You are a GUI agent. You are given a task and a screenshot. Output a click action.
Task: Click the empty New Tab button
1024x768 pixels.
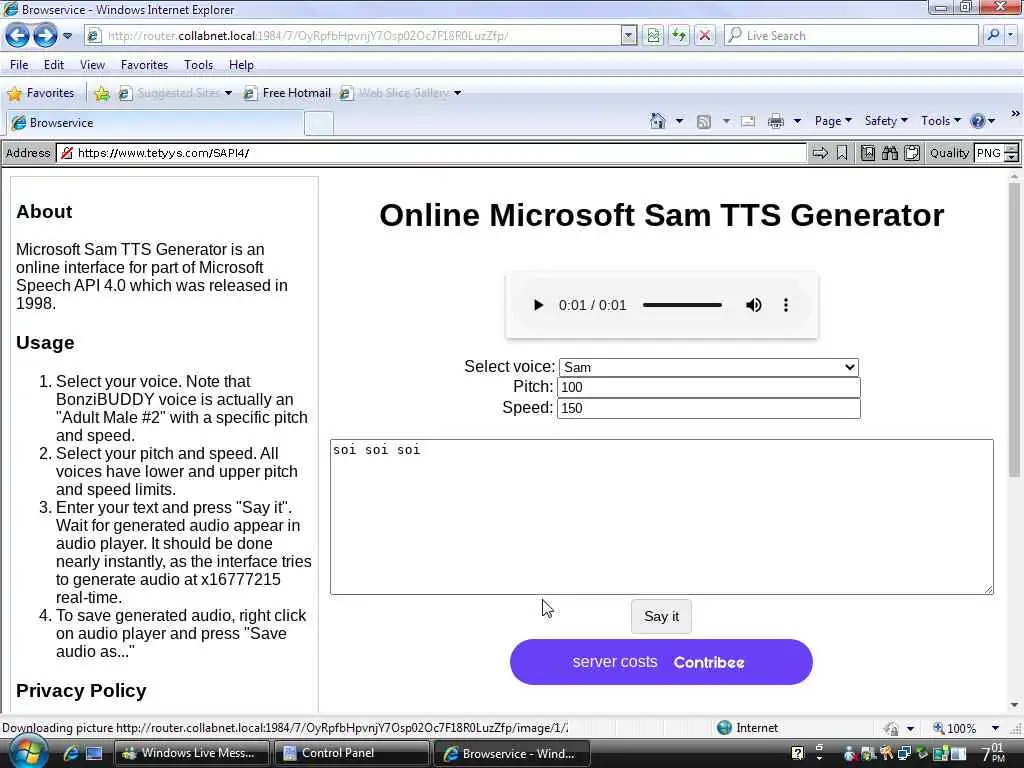point(319,123)
